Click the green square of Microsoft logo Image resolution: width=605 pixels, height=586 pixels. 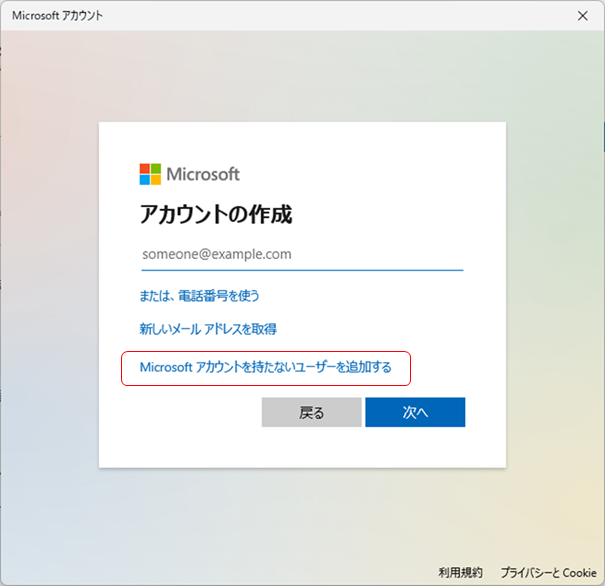(155, 168)
